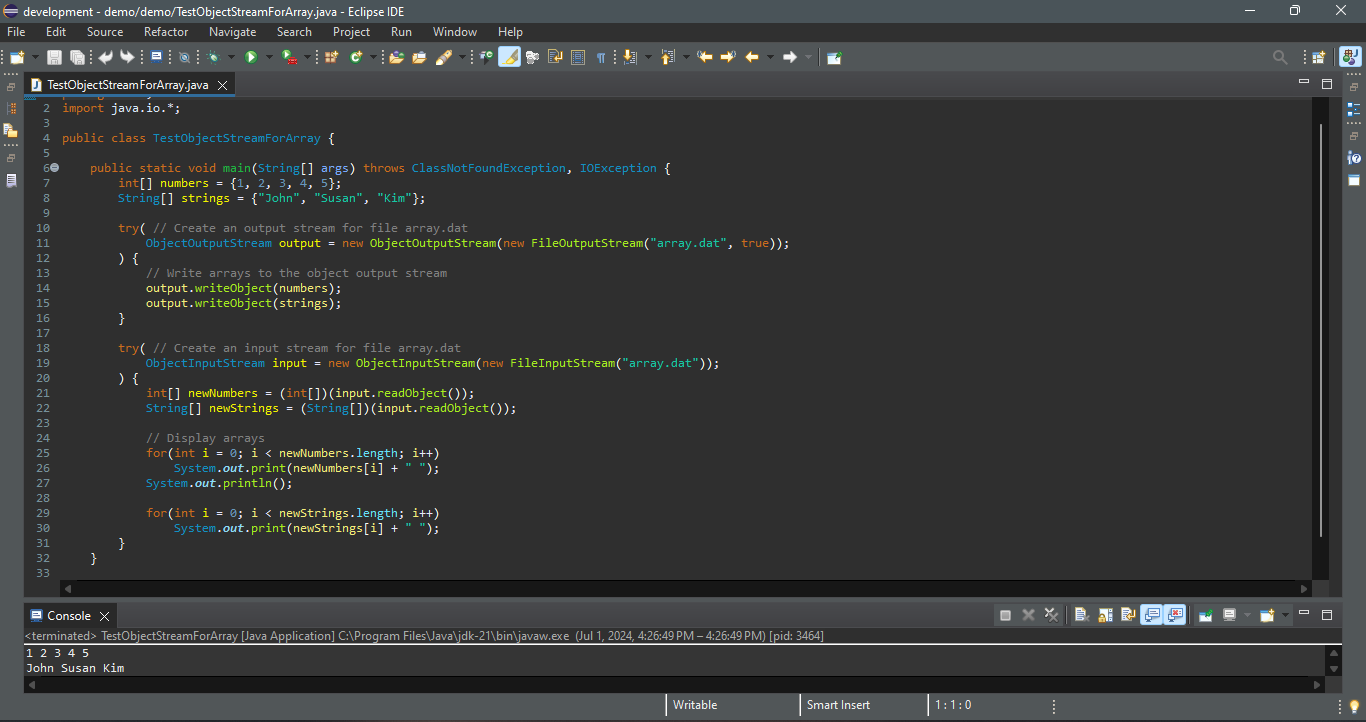Click the Clear Console icon
This screenshot has height=722, width=1366.
[1081, 615]
